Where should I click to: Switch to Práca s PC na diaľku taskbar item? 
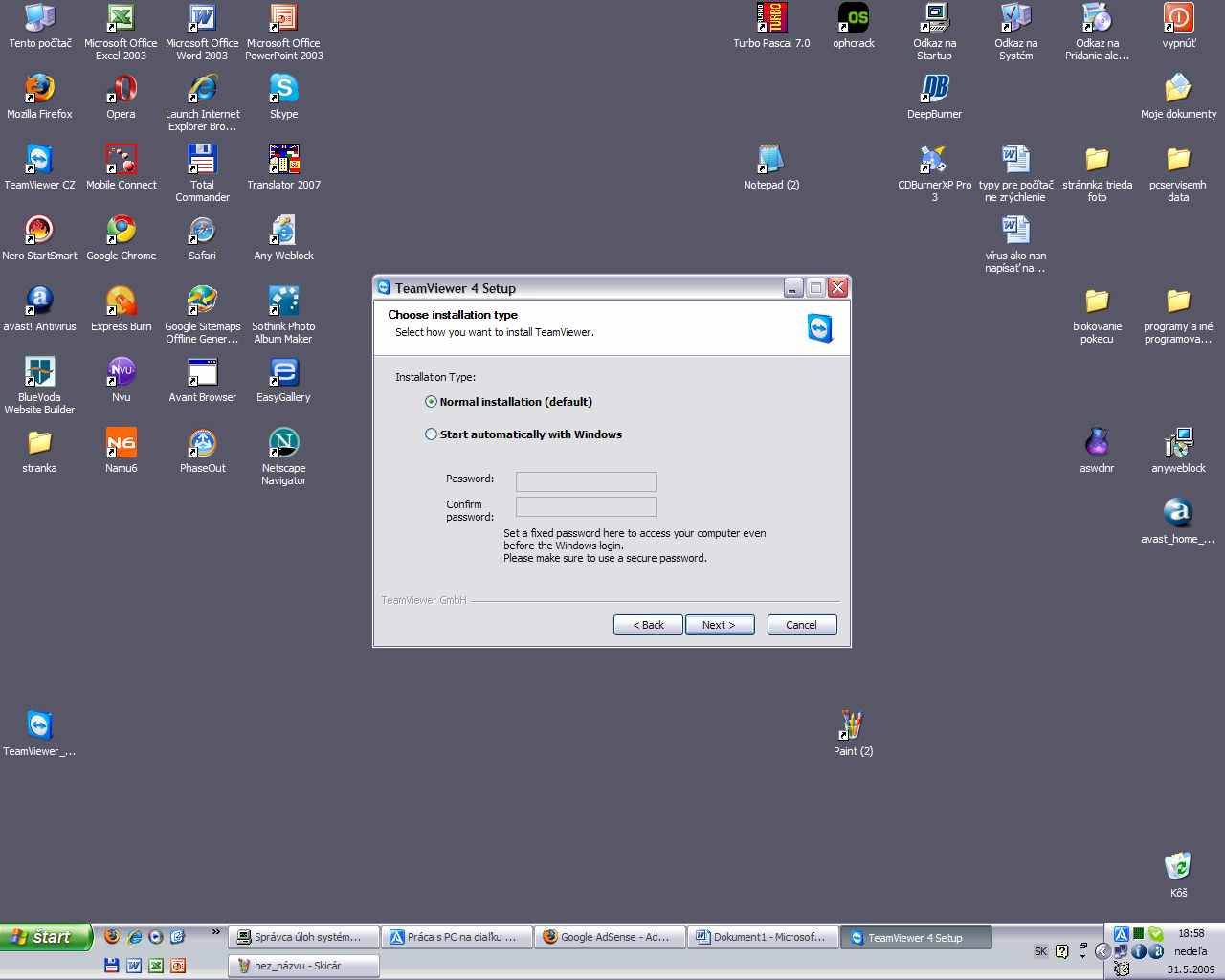click(457, 937)
